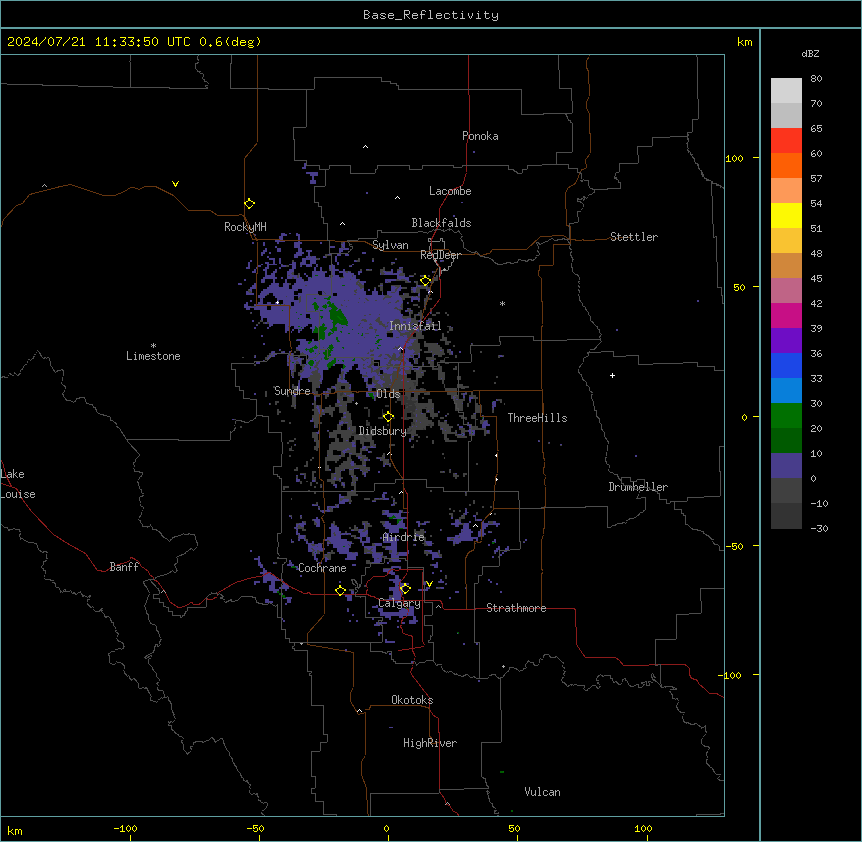Screen dimensions: 862x842
Task: Click the km unit label at the top right
Action: pyautogui.click(x=745, y=42)
